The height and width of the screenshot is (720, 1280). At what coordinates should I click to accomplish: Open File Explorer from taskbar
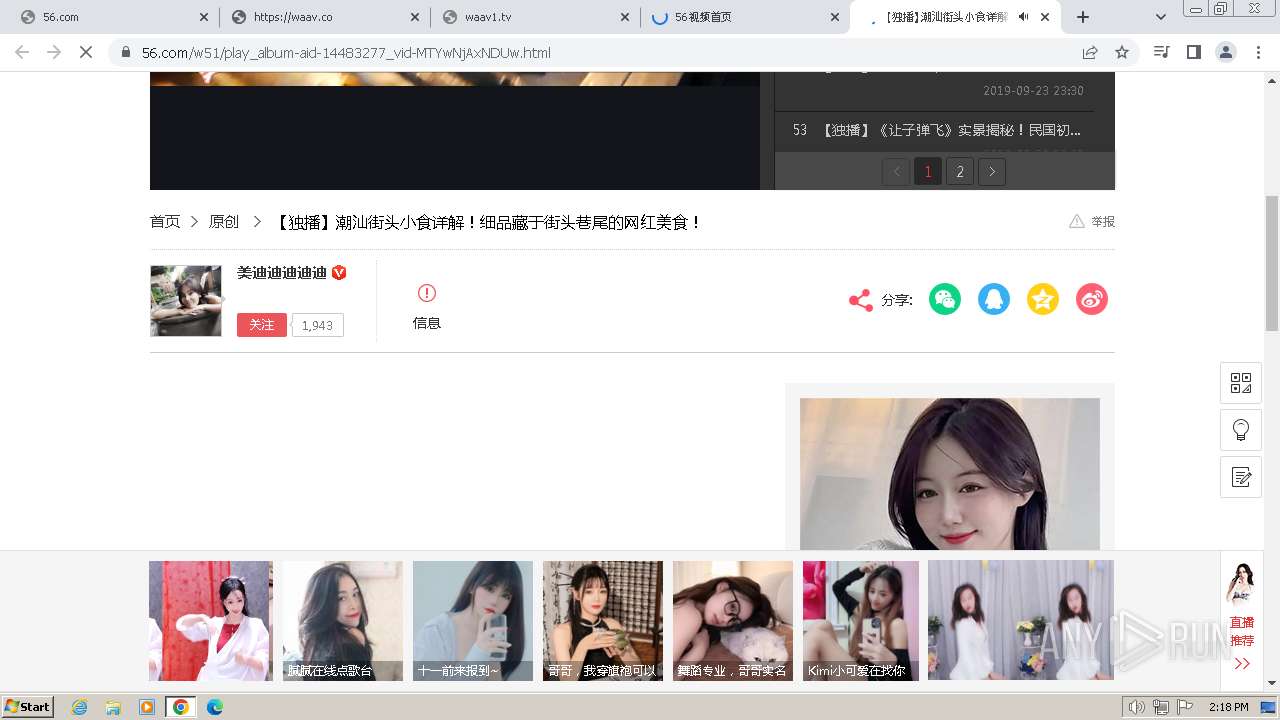(x=113, y=707)
